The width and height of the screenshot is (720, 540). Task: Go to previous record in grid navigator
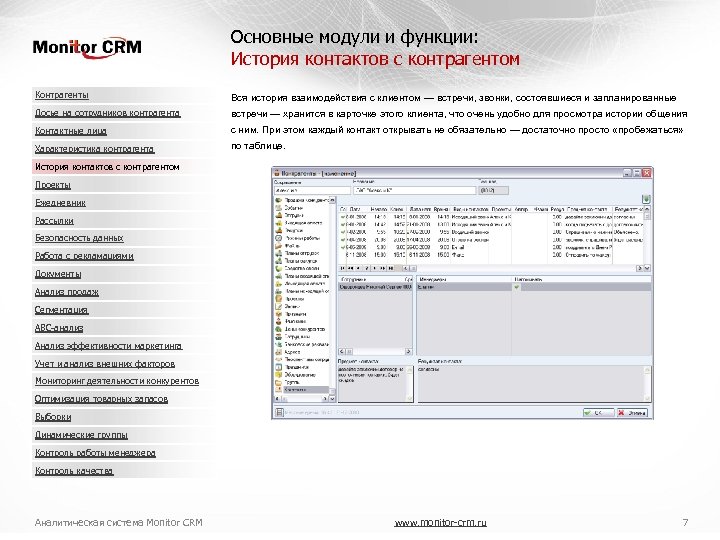coord(358,268)
